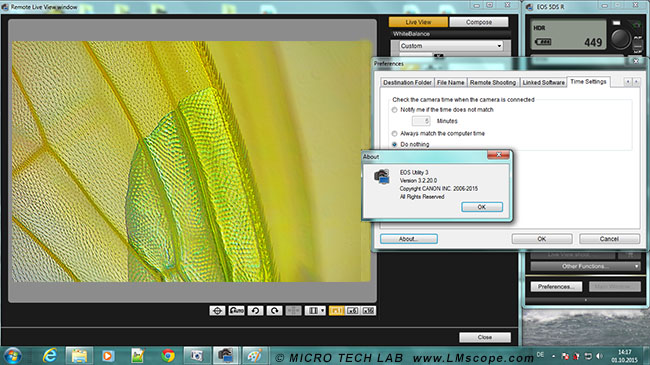The width and height of the screenshot is (650, 365).
Task: Select the last magnification button
Action: [x=368, y=310]
